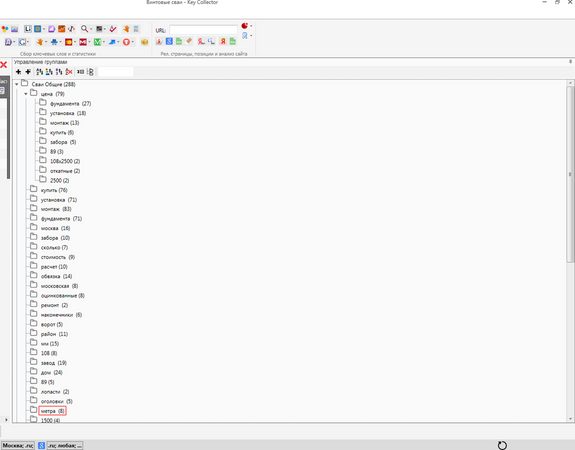
Task: Click the Москва region button in status bar
Action: point(18,446)
